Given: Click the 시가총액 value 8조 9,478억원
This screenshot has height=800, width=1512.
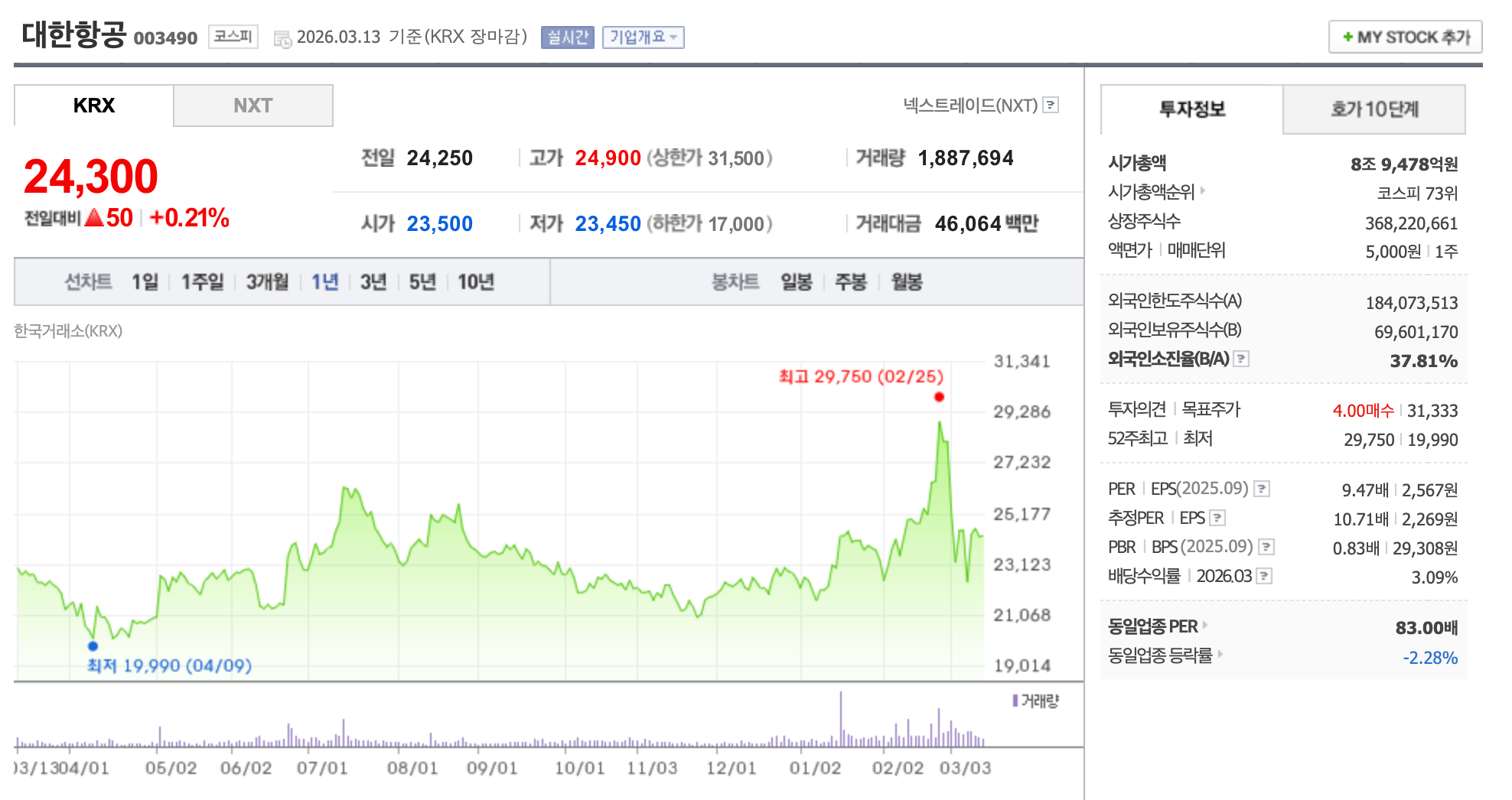Looking at the screenshot, I should pos(1404,164).
